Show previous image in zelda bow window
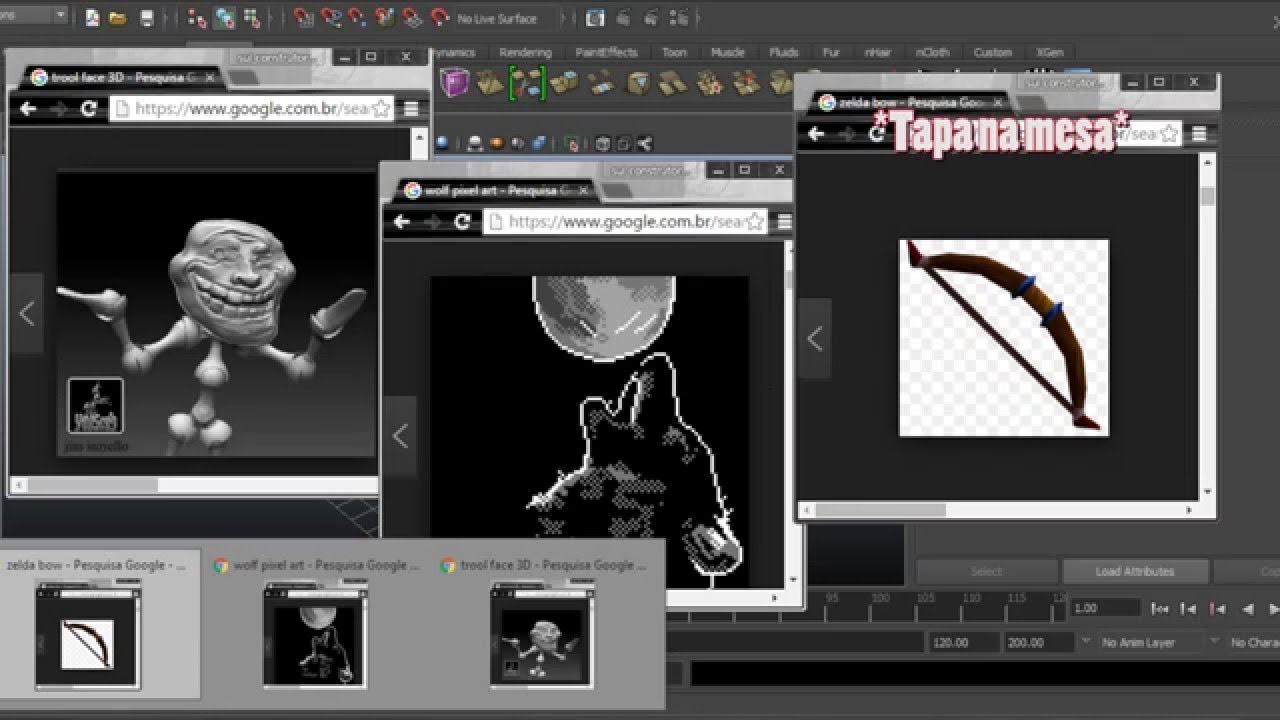1280x720 pixels. (815, 339)
